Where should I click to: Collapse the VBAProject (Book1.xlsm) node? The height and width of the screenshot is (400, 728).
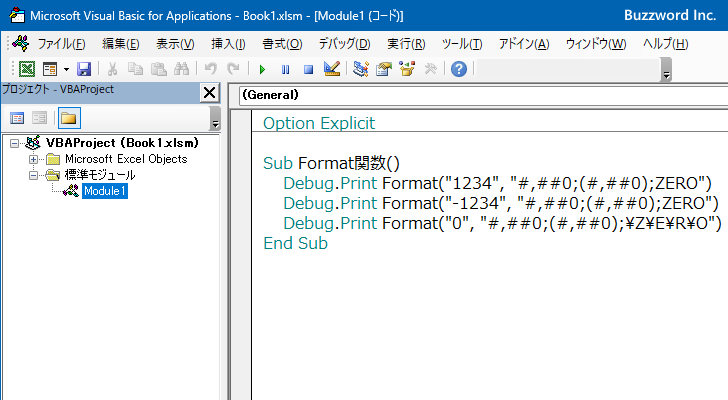click(14, 143)
